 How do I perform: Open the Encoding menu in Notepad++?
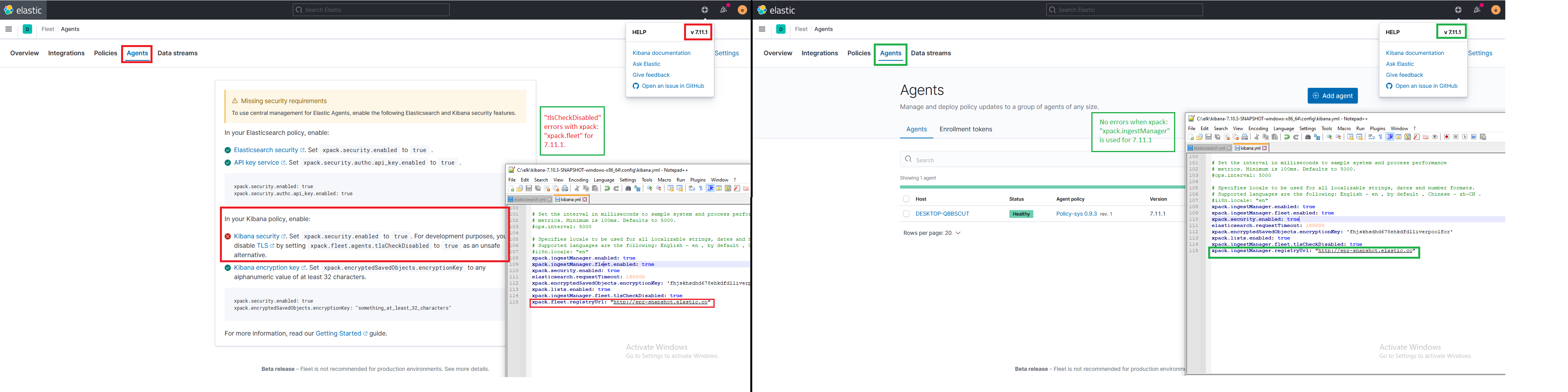point(1258,129)
